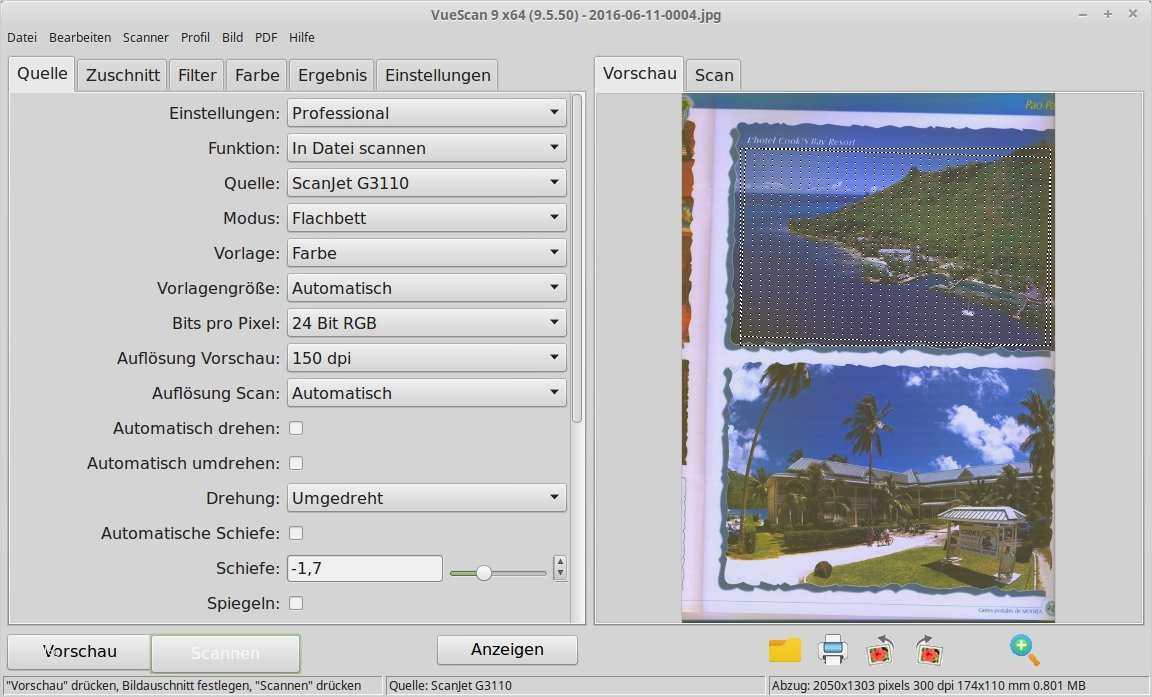Open the Einstellungen dropdown showing Professional

(426, 113)
